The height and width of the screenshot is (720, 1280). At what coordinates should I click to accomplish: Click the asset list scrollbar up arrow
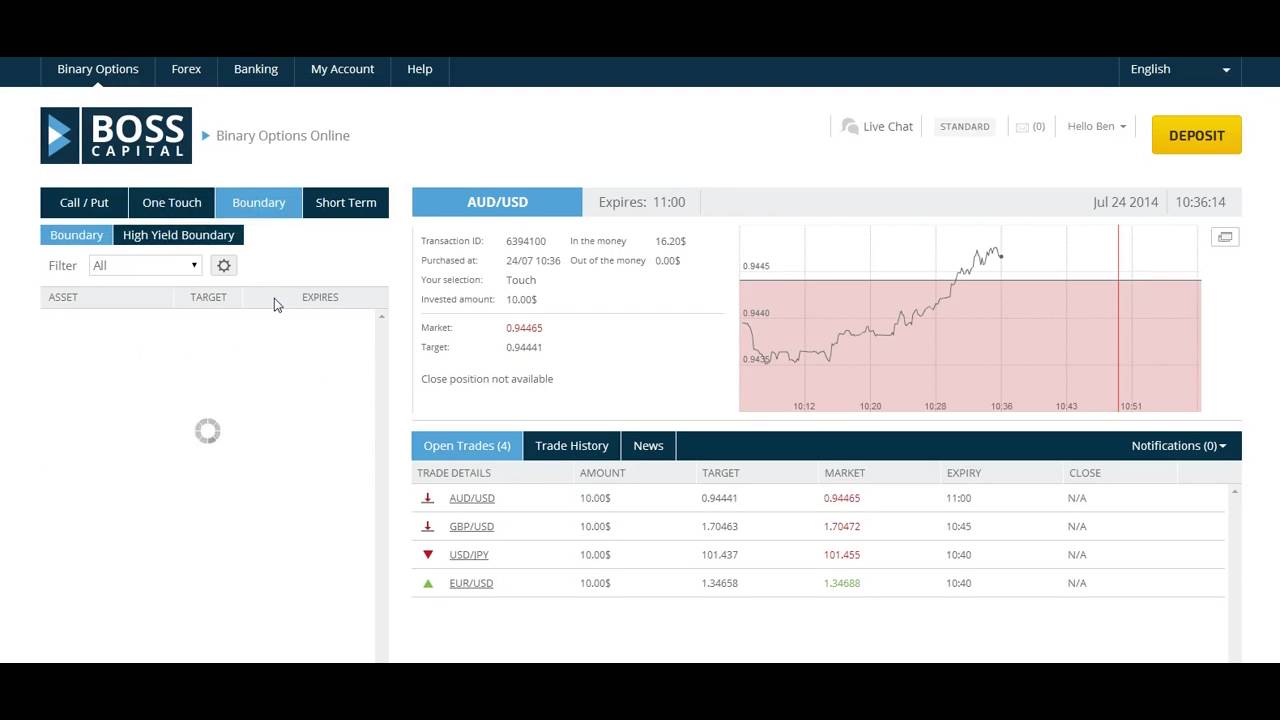[x=382, y=316]
